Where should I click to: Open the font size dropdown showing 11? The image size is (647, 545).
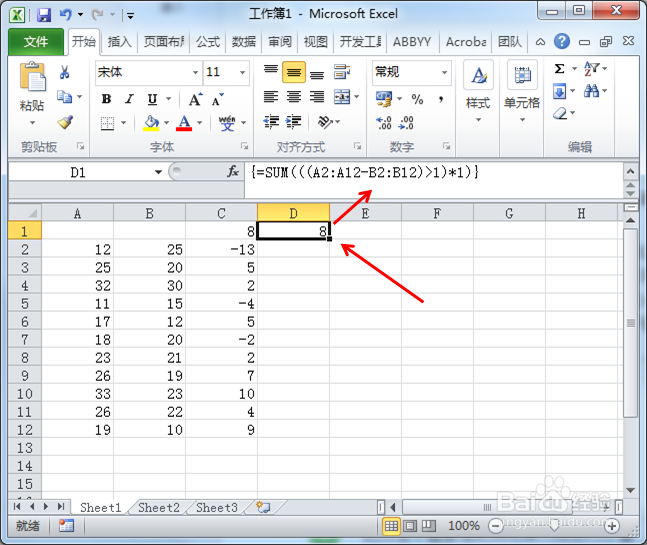click(x=242, y=73)
